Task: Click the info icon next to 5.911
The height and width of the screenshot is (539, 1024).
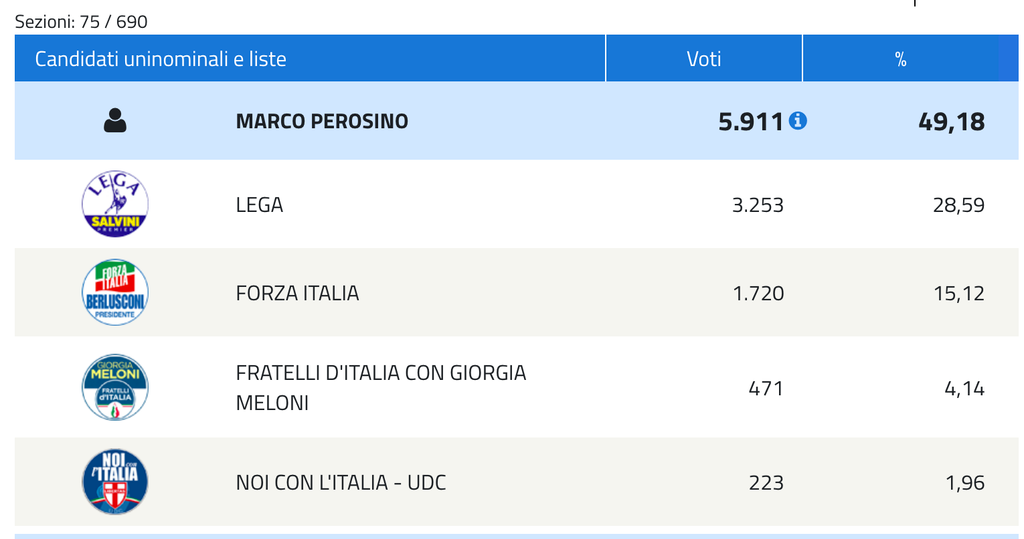Action: [x=798, y=121]
